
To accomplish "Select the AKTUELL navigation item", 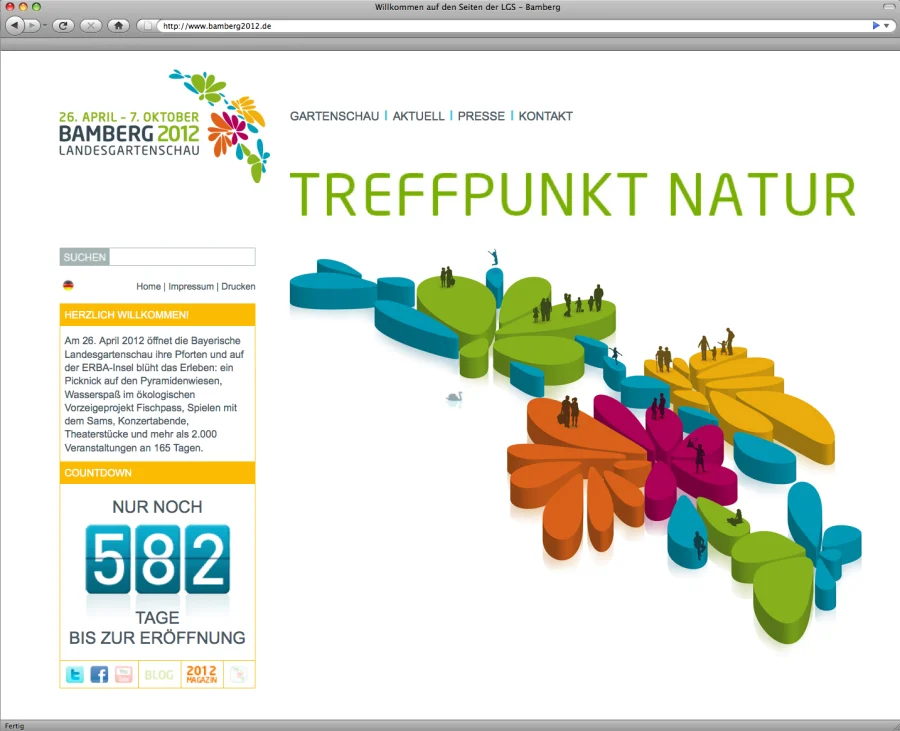I will 418,116.
